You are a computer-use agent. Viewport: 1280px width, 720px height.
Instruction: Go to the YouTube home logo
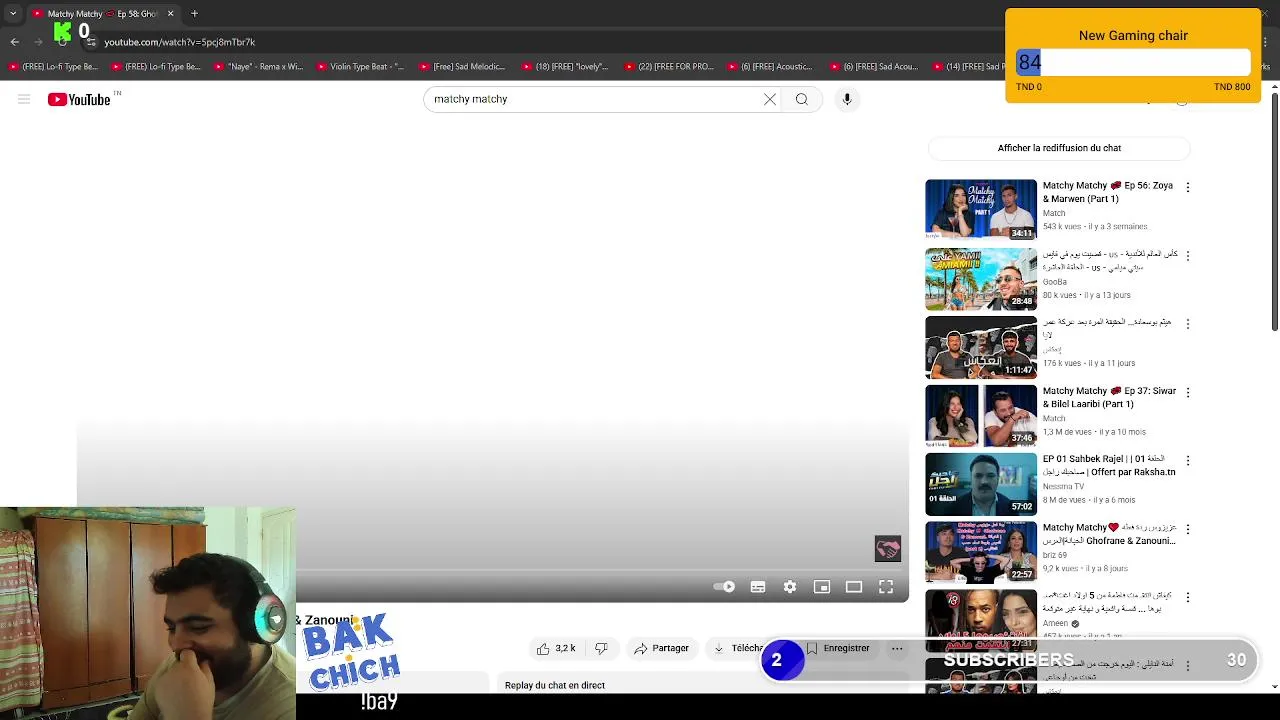pos(79,99)
